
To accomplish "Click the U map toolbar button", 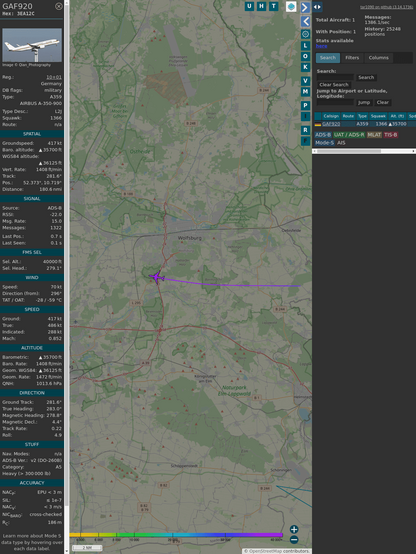I will click(249, 6).
